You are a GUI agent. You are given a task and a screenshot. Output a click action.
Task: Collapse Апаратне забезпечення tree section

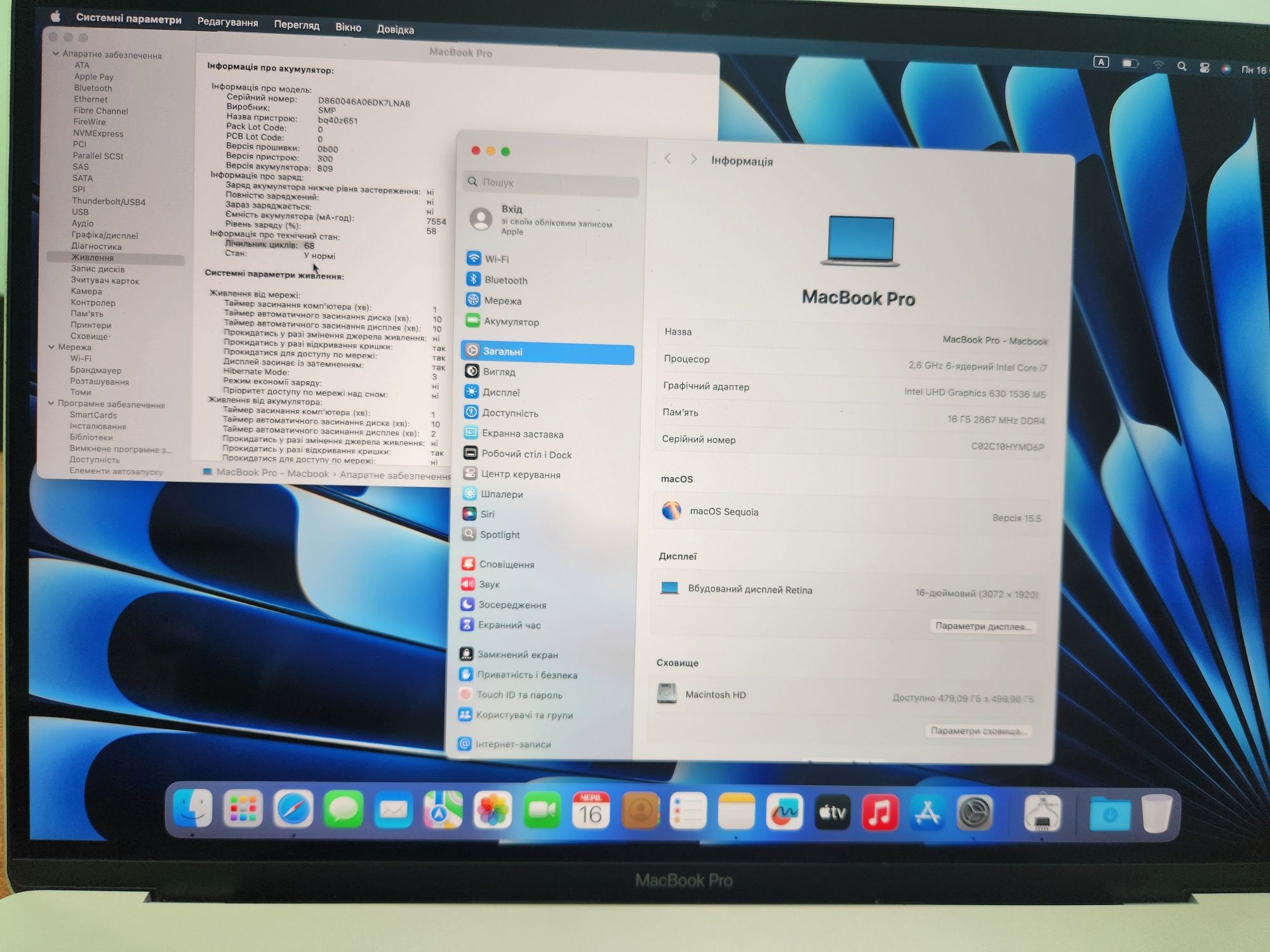tap(56, 54)
